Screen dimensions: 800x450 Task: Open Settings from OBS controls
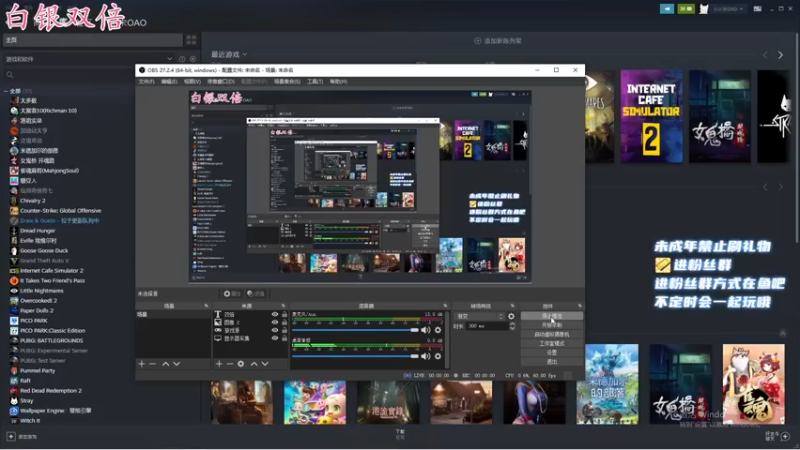pos(552,353)
